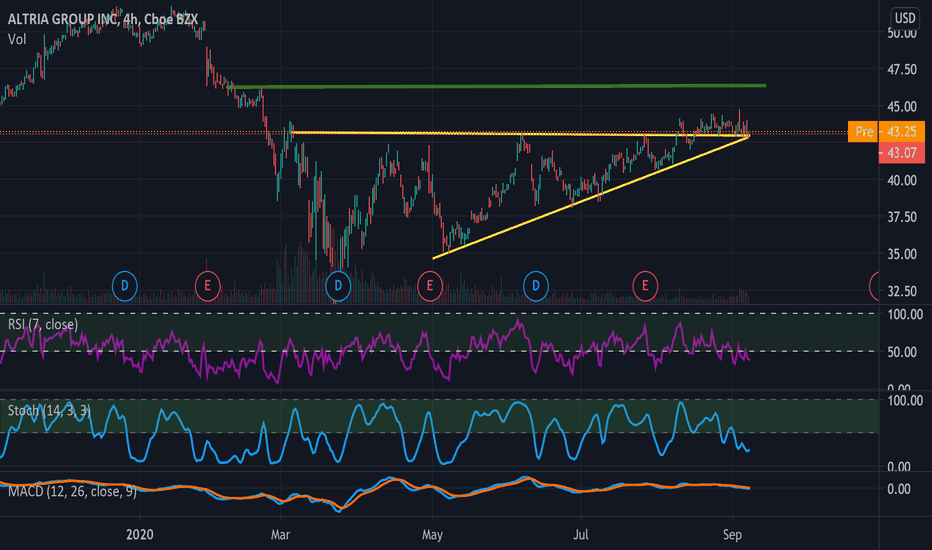Click the earnings 'E' marker before March
The image size is (932, 550).
coord(207,286)
